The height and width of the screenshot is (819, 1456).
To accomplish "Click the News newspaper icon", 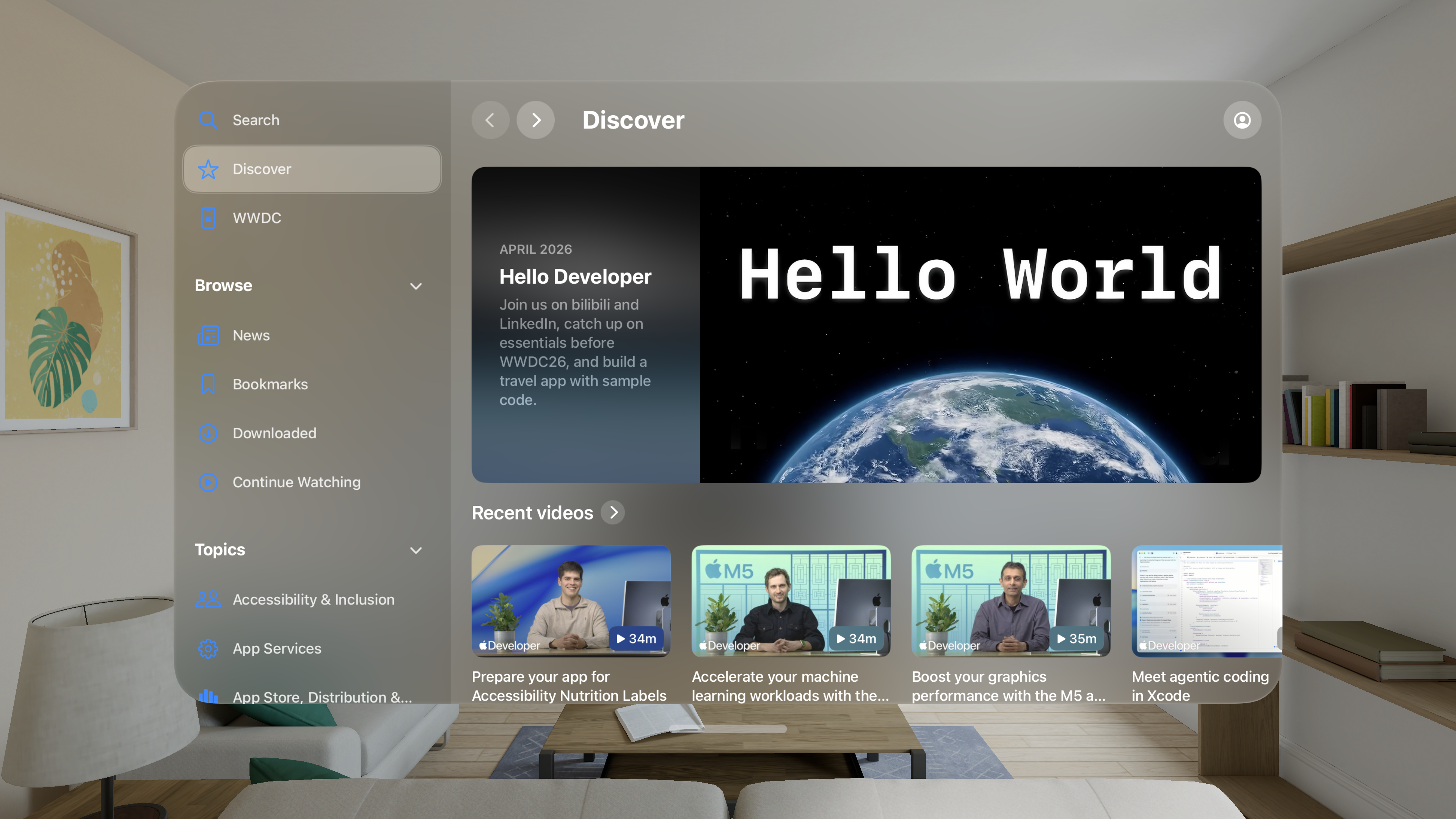I will point(208,335).
